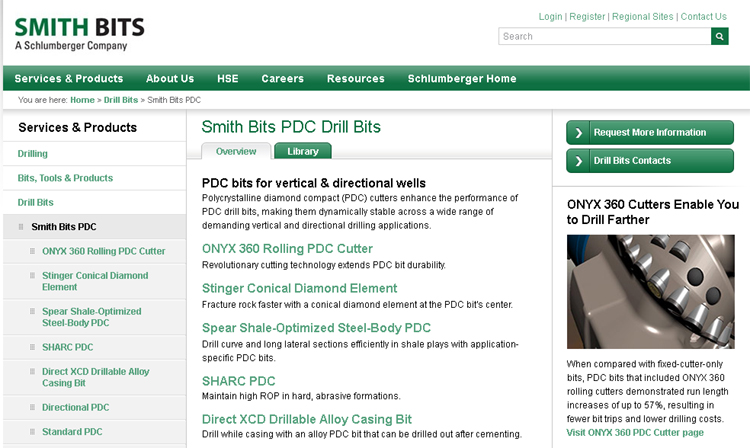Open the Services & Products menu
Screen dimensions: 750x448
point(69,78)
